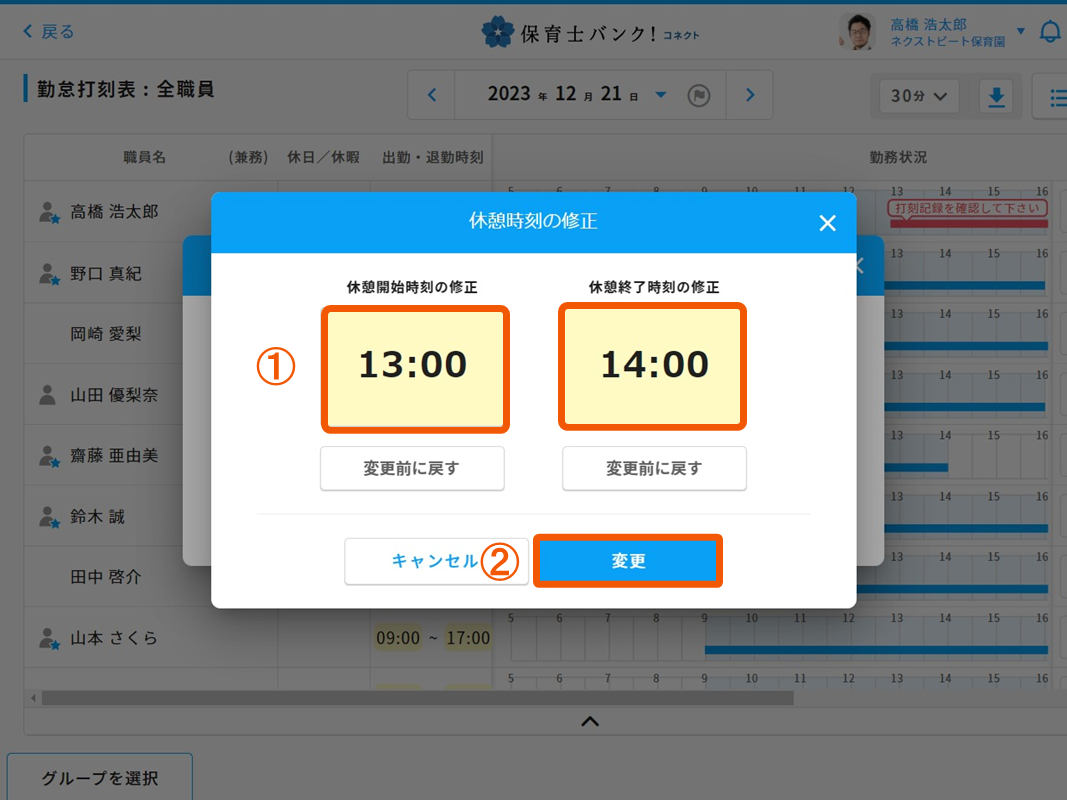
Task: Confirm with the blue 変更 button
Action: (x=628, y=561)
